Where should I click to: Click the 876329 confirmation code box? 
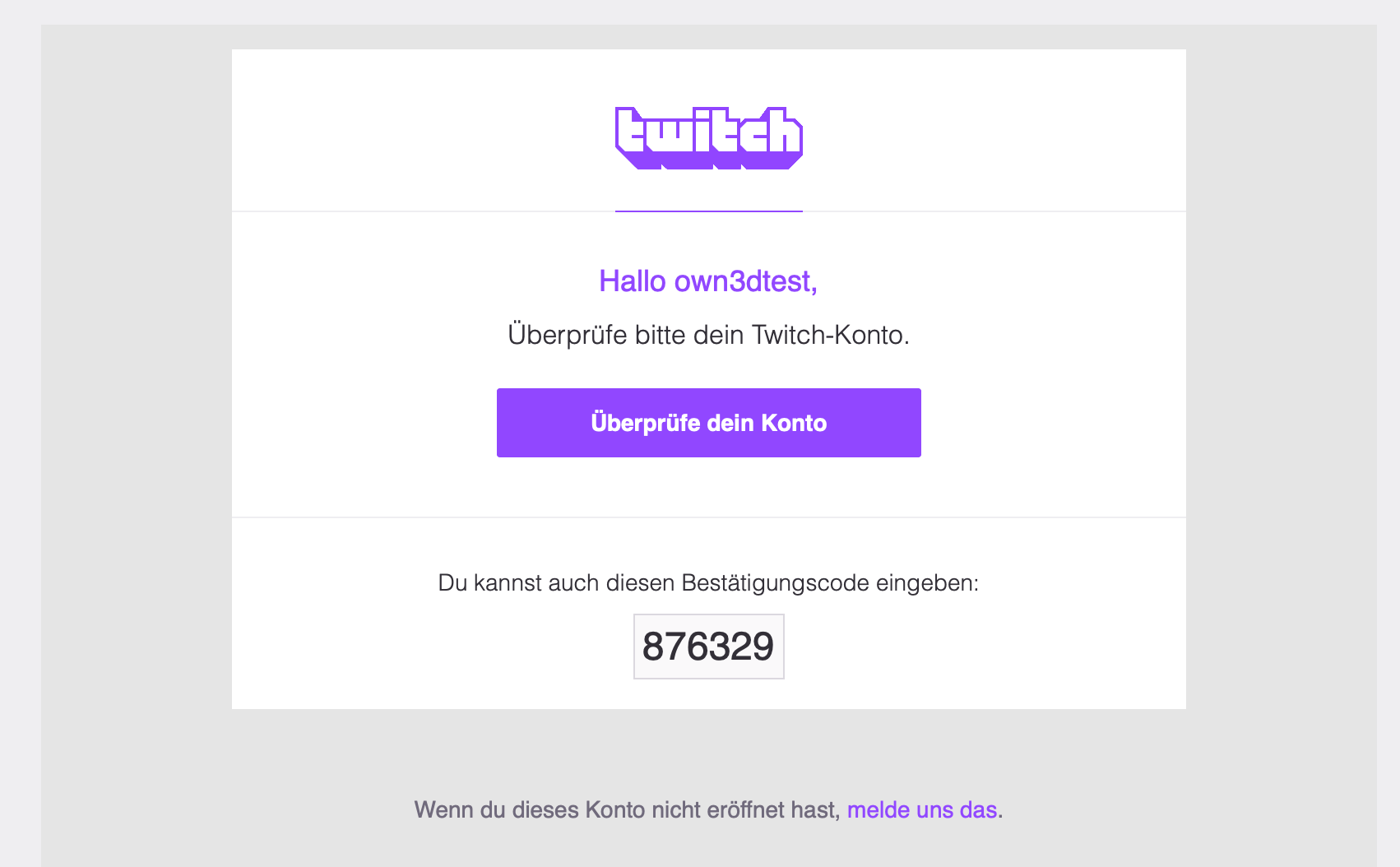(708, 647)
